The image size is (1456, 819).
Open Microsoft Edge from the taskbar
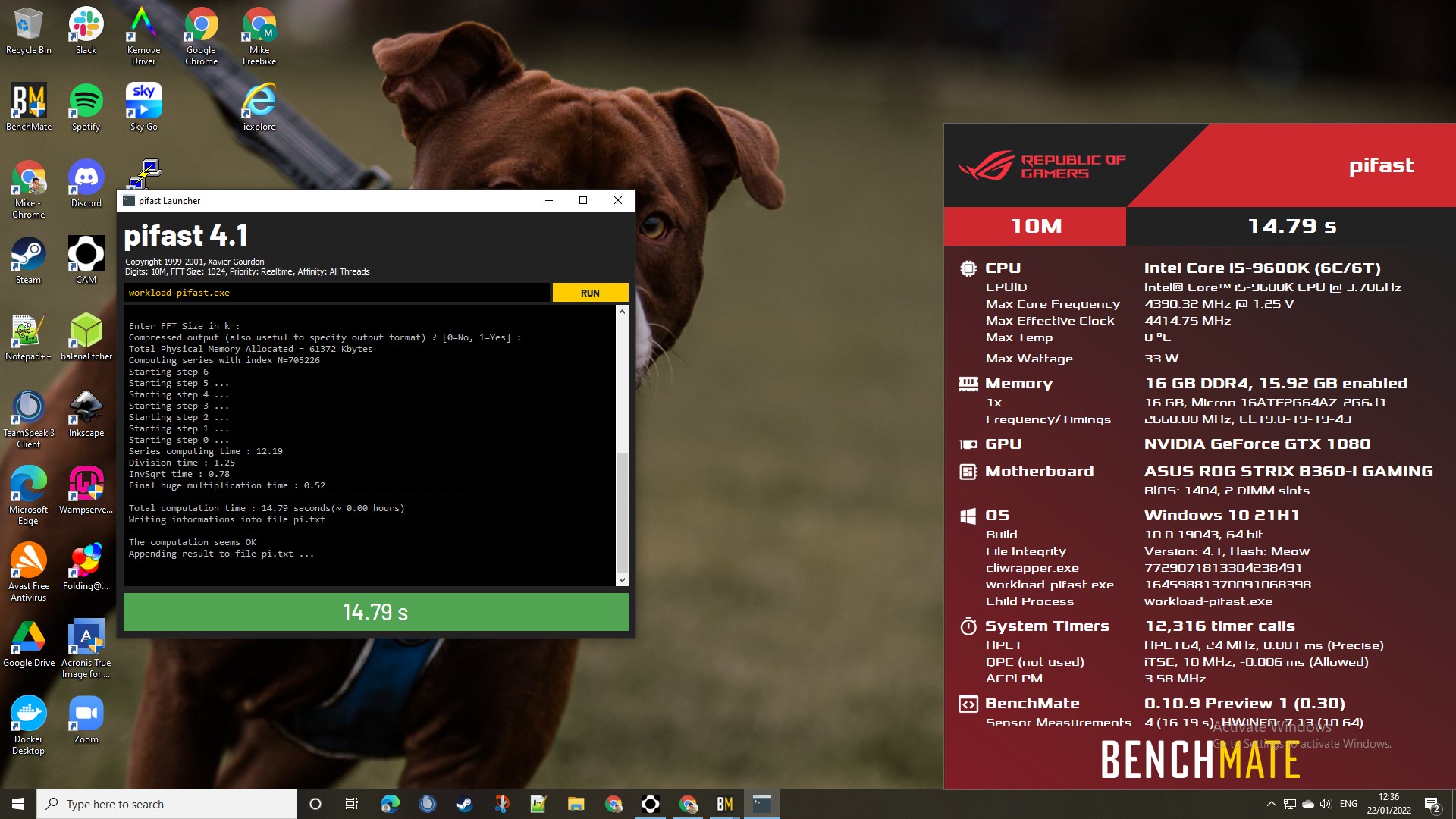[390, 804]
